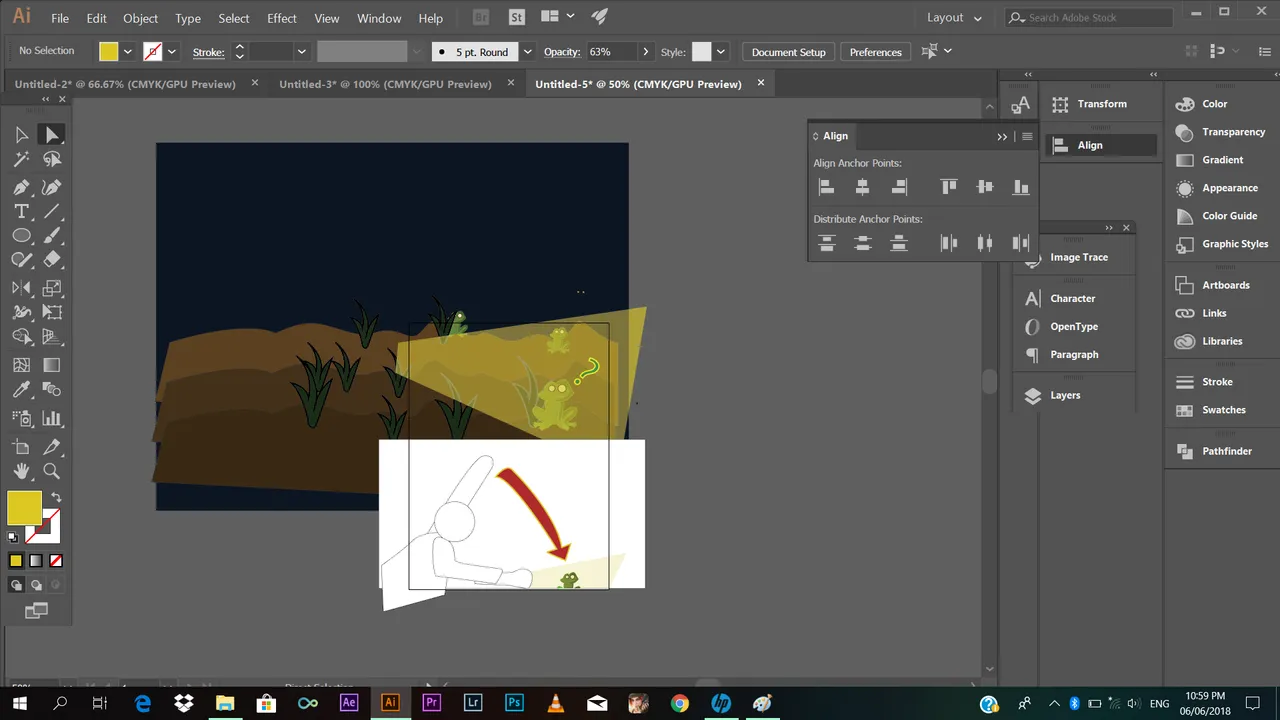Select the Eyedropper tool

click(21, 390)
